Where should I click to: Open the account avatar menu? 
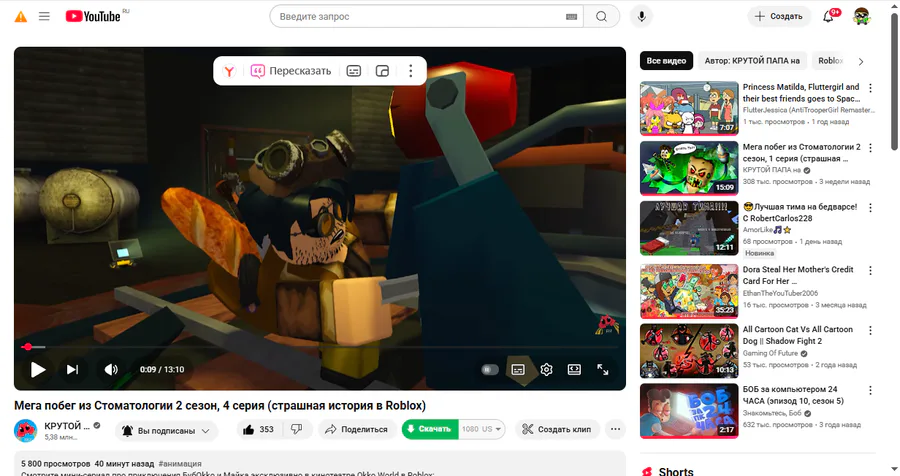point(862,16)
